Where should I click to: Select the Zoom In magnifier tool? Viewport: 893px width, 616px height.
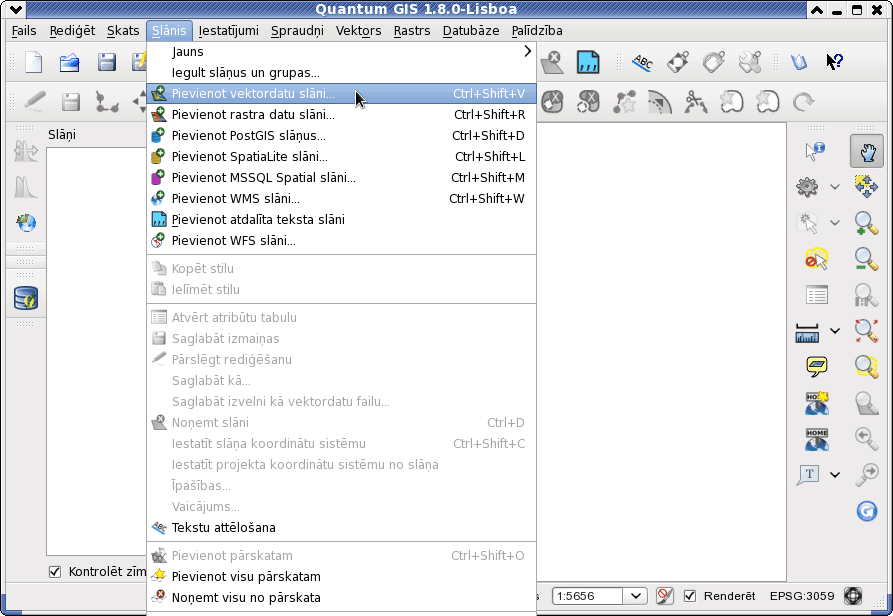(x=866, y=223)
